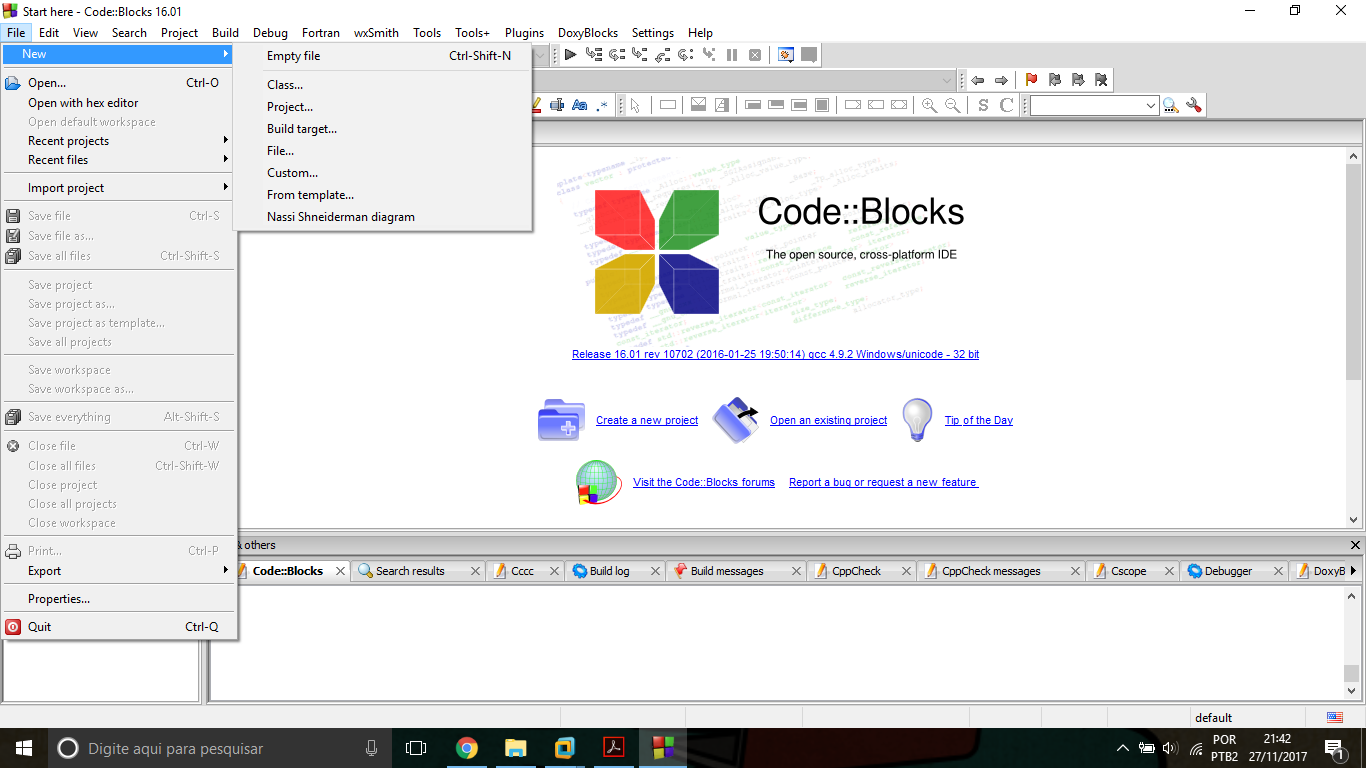Expand the Recent projects submenu
Viewport: 1366px width, 768px height.
(x=118, y=141)
